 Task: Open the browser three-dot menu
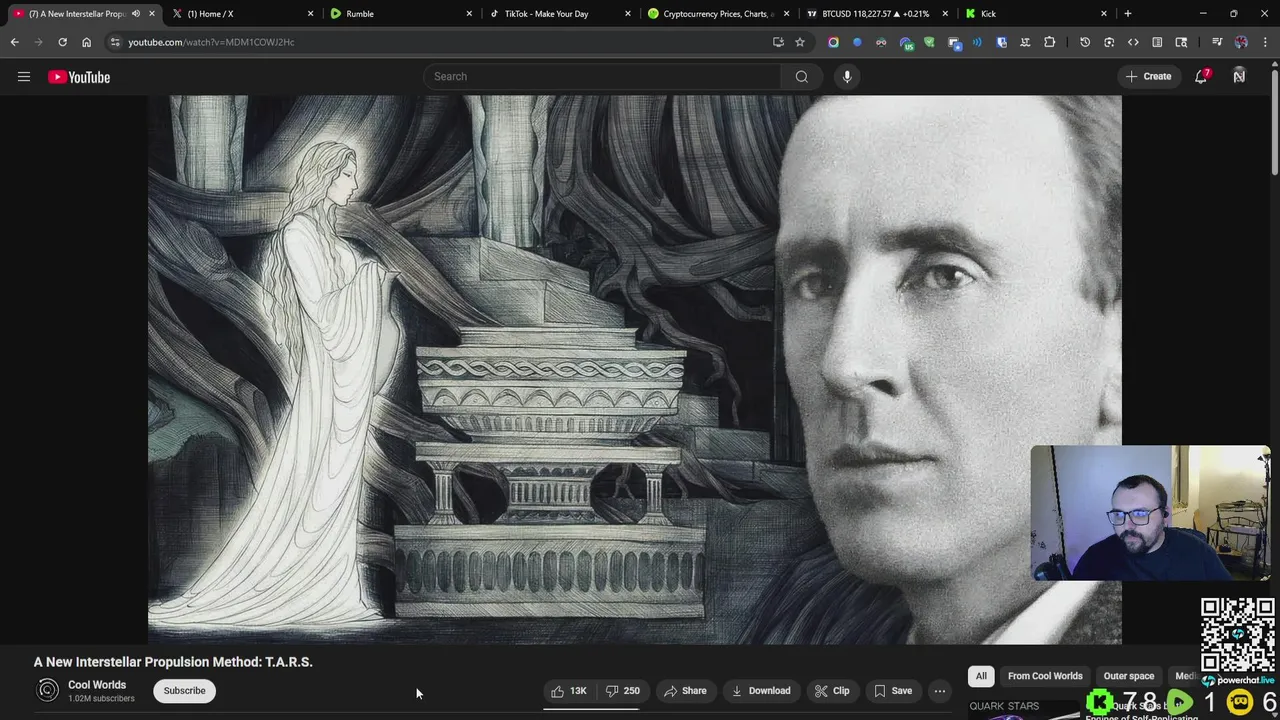click(x=1265, y=42)
